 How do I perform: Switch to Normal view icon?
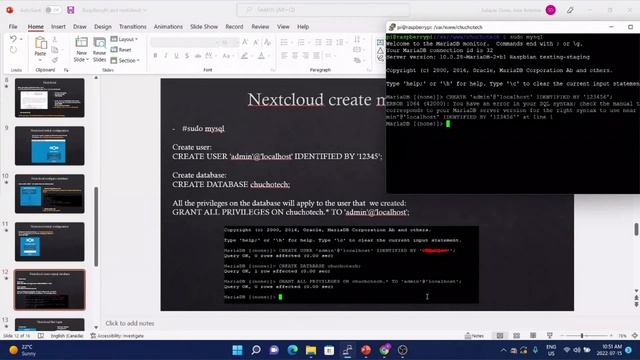500,336
